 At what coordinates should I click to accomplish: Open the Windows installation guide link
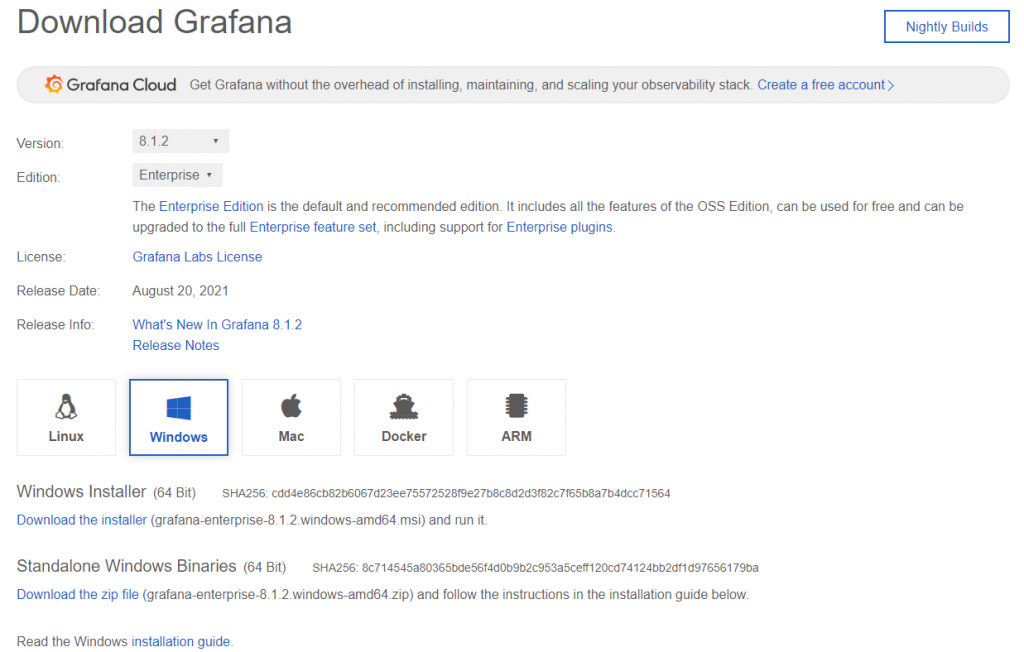pos(181,642)
